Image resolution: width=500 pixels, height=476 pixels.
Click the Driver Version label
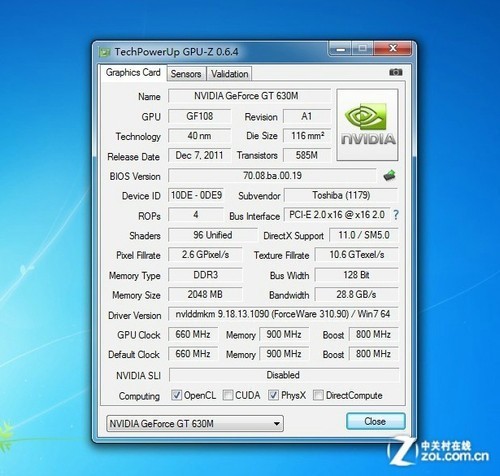click(135, 315)
